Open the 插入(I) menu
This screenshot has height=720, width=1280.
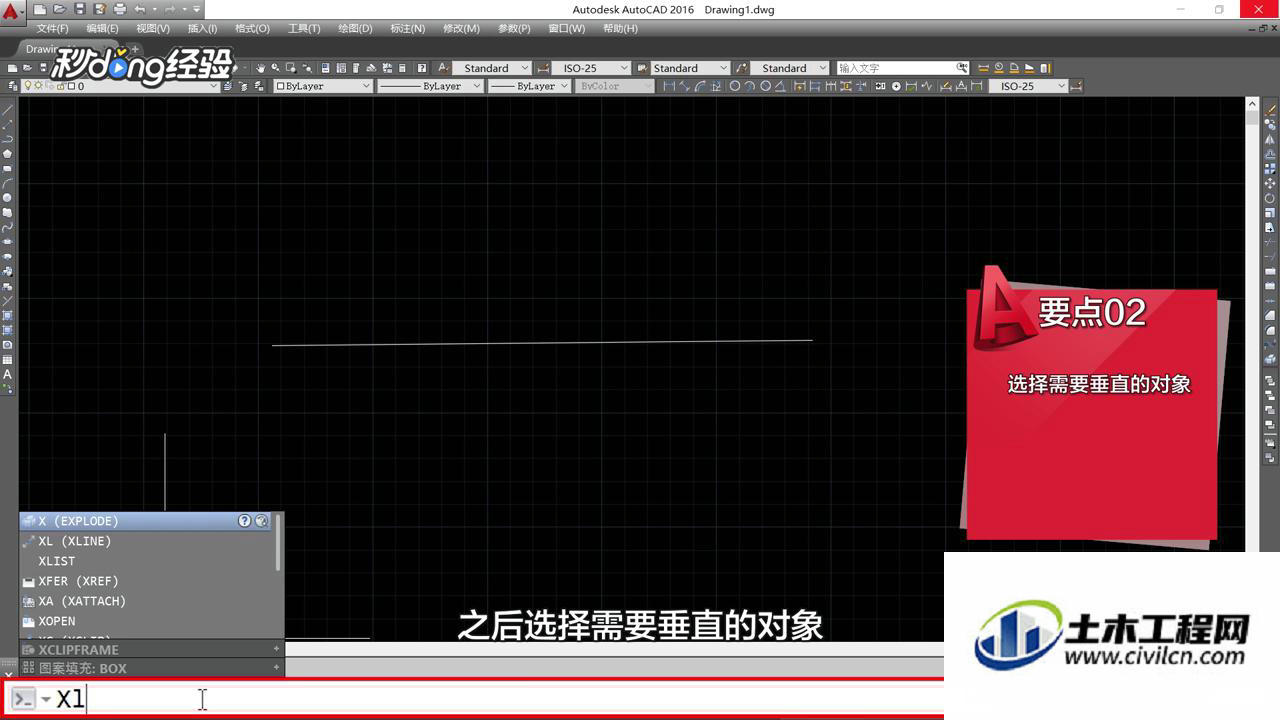[202, 28]
